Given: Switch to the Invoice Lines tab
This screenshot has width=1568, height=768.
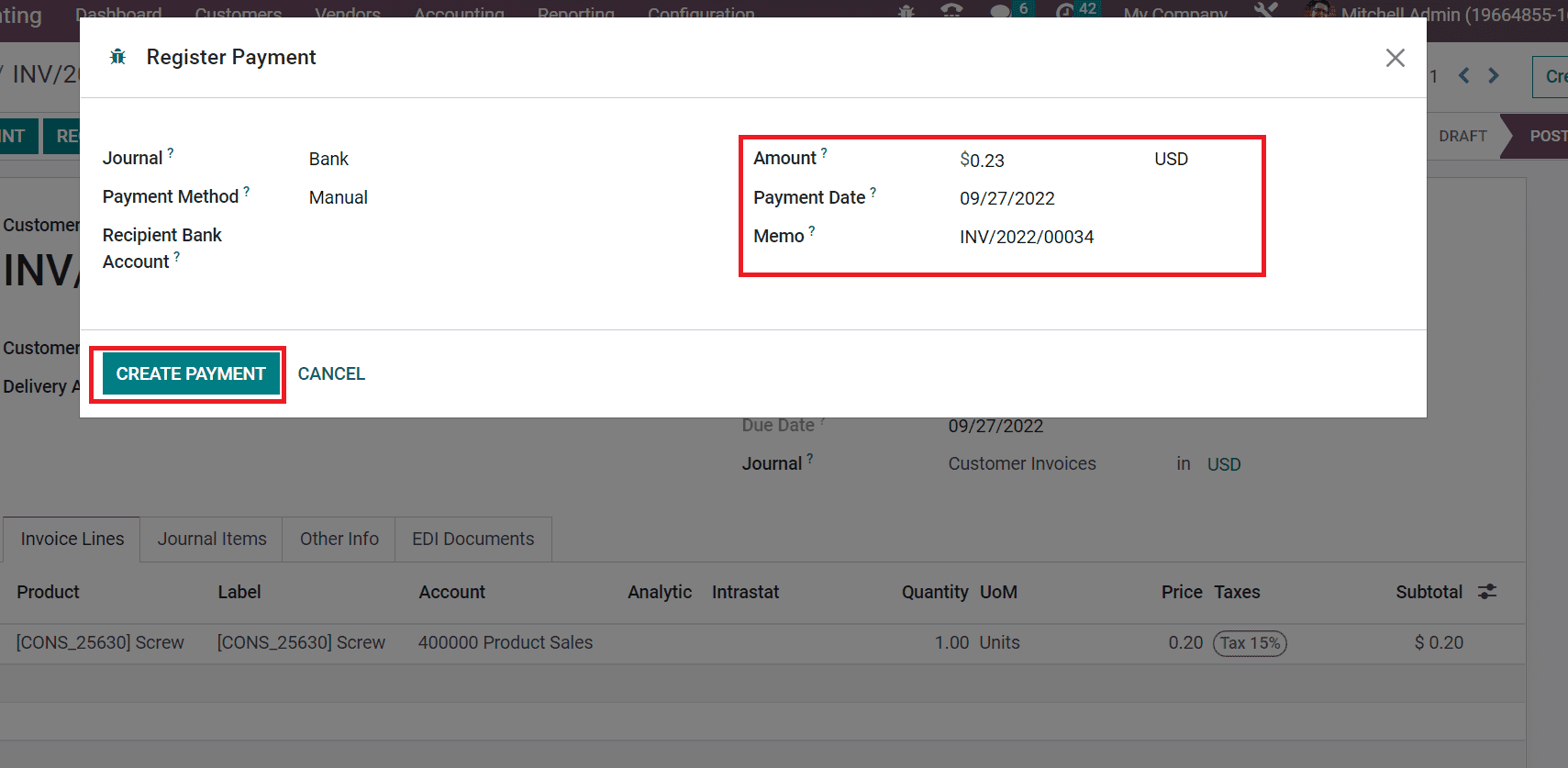Looking at the screenshot, I should coord(72,539).
